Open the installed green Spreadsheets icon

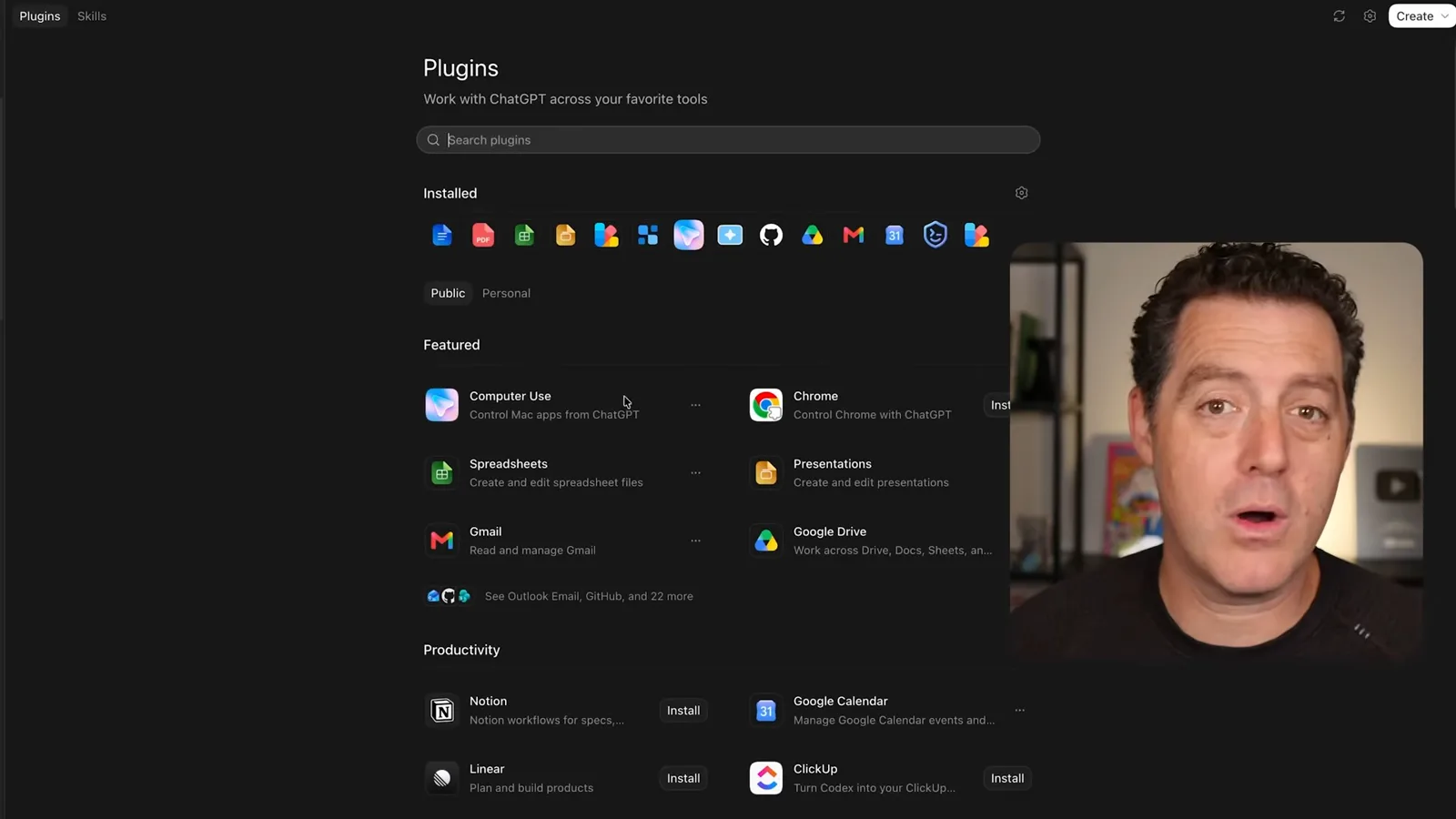524,236
